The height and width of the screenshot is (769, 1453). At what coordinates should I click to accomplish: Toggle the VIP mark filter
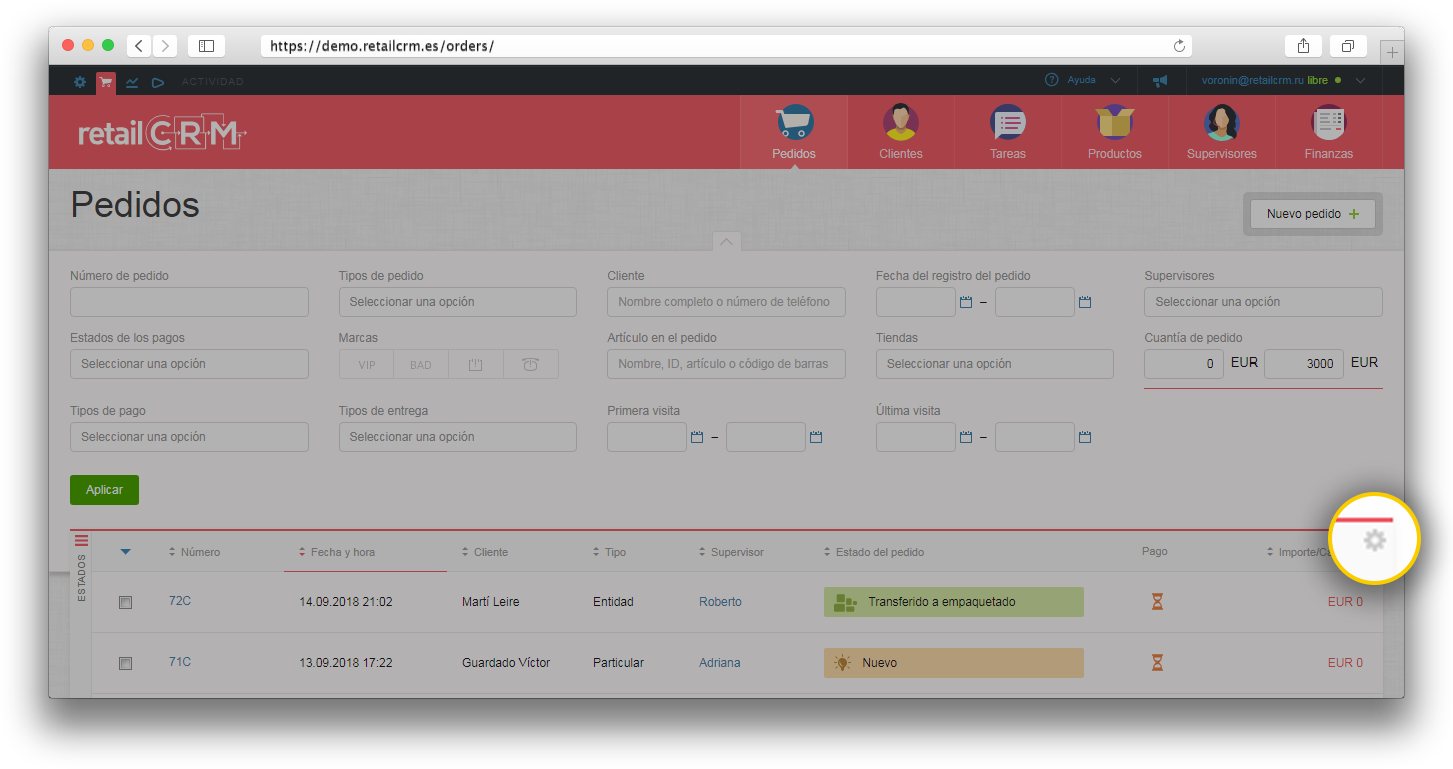tap(367, 364)
